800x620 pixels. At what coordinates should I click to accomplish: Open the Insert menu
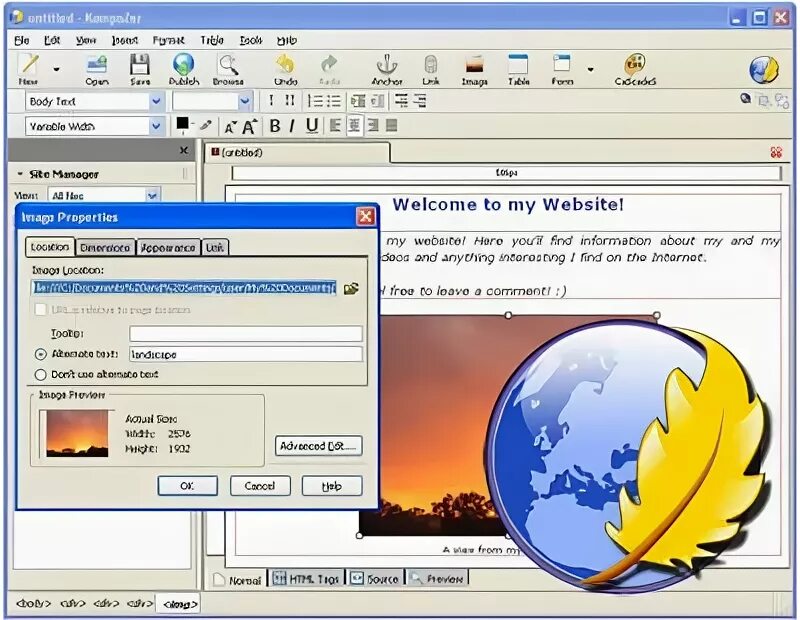point(124,40)
